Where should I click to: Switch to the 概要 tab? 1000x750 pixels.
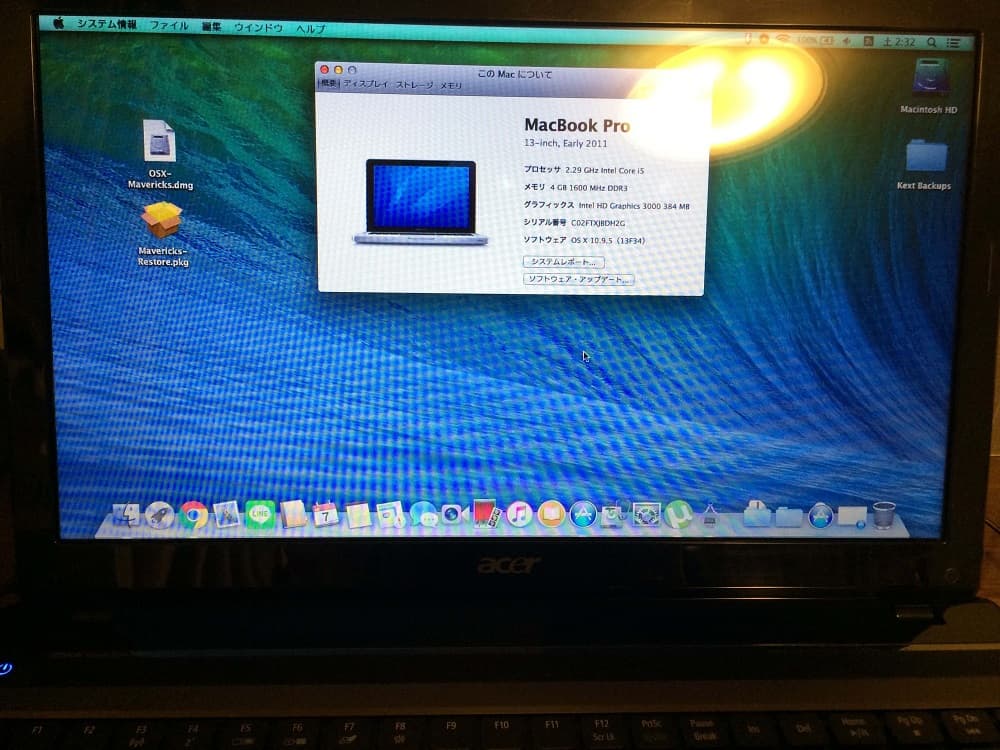(328, 84)
